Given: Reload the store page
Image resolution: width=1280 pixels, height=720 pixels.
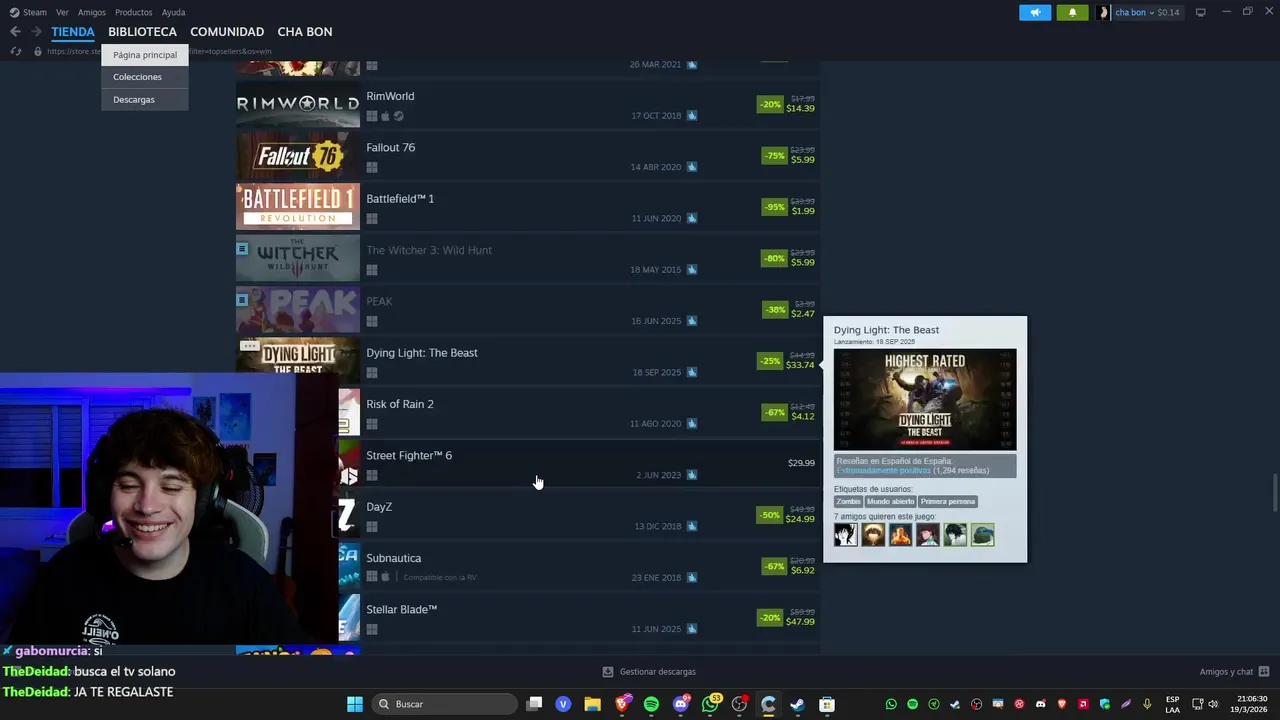Looking at the screenshot, I should [x=15, y=51].
